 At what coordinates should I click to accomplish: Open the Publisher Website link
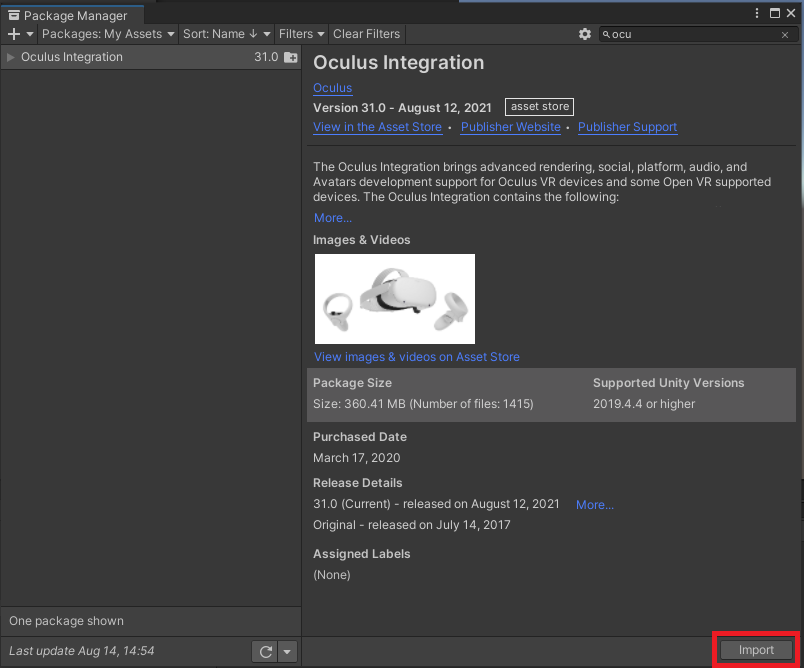click(510, 127)
